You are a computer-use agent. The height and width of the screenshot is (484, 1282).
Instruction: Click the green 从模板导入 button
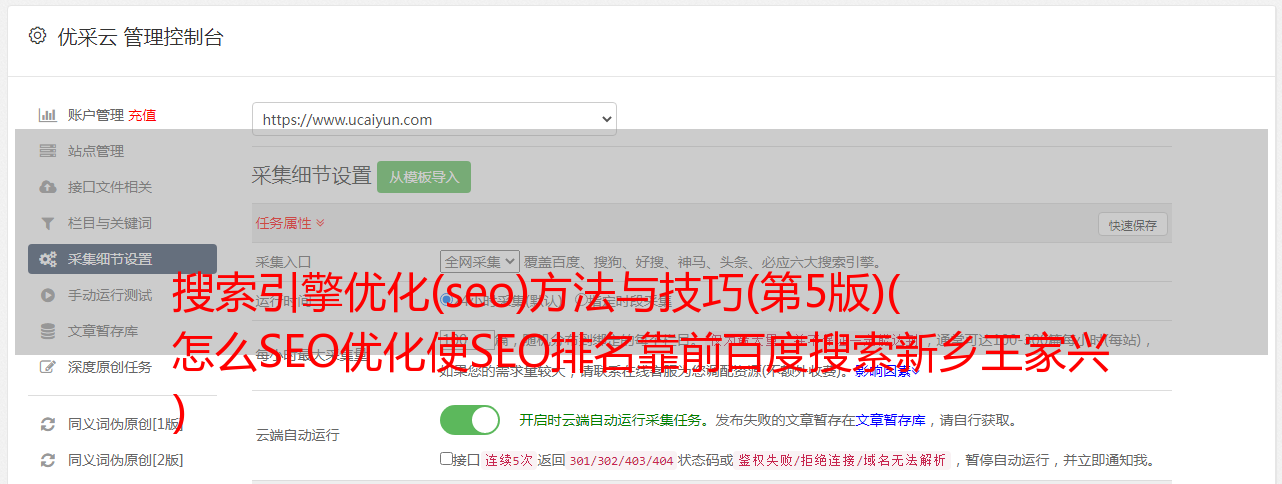(x=424, y=177)
